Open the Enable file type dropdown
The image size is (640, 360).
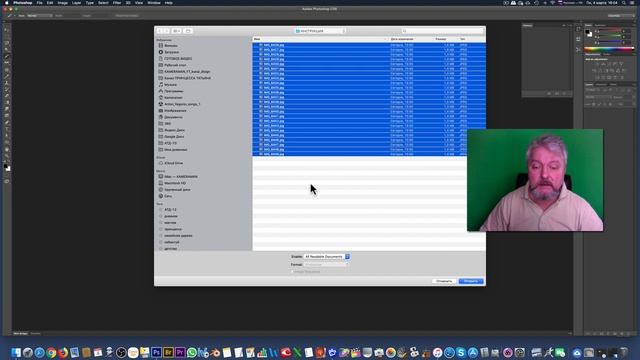327,256
